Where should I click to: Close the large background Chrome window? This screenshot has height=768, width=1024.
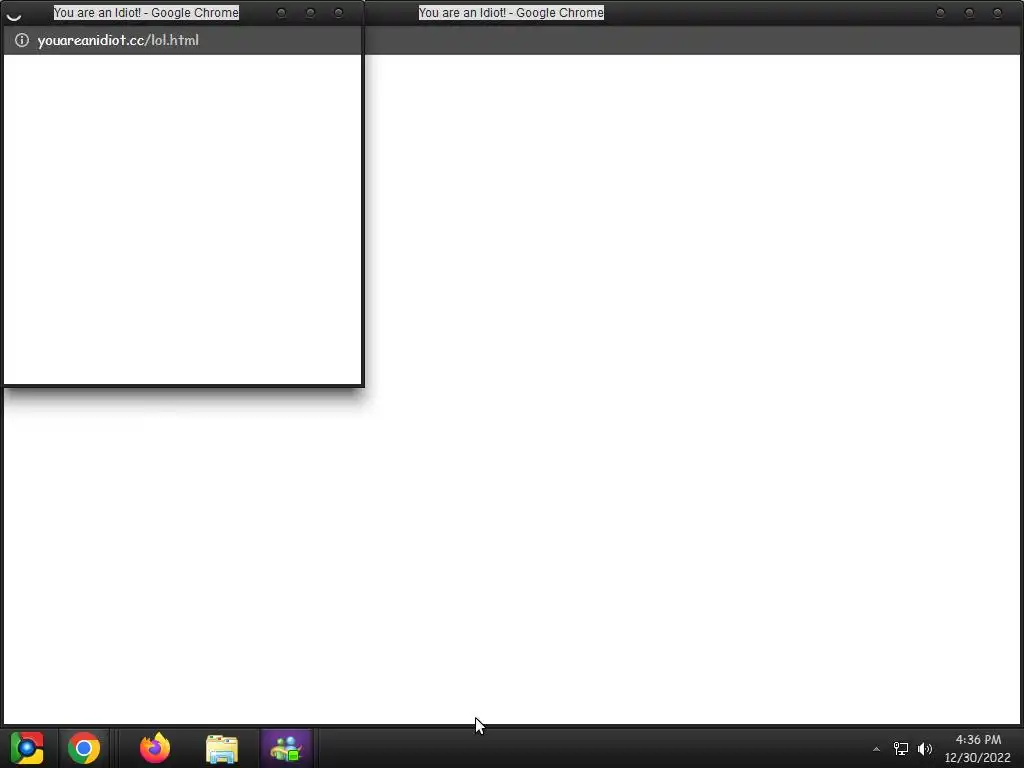tap(997, 12)
